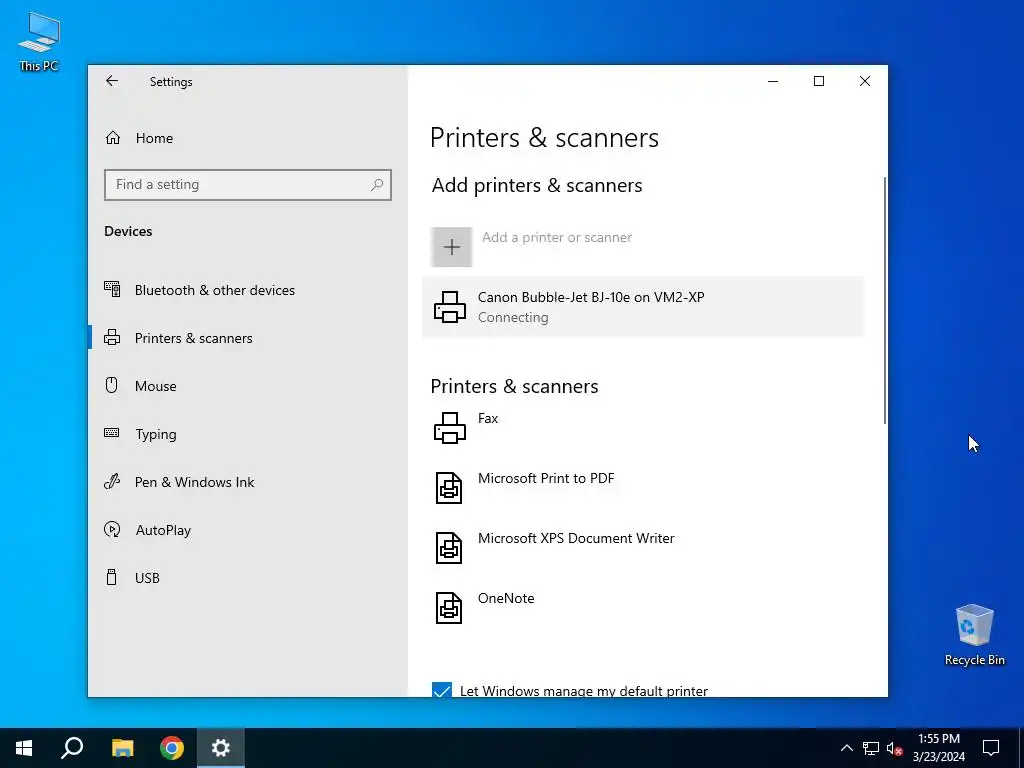Close the Settings window

click(865, 81)
